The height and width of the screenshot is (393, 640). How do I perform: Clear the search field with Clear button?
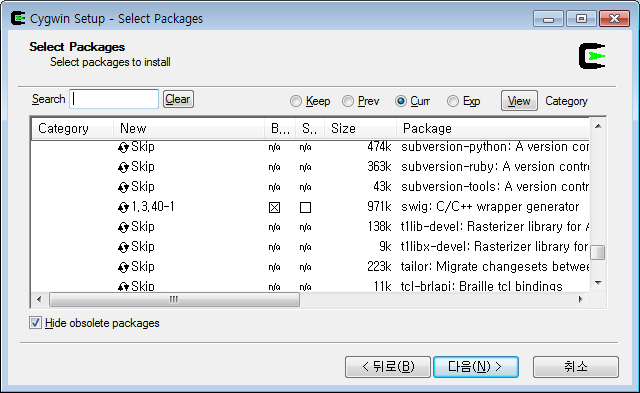click(178, 99)
